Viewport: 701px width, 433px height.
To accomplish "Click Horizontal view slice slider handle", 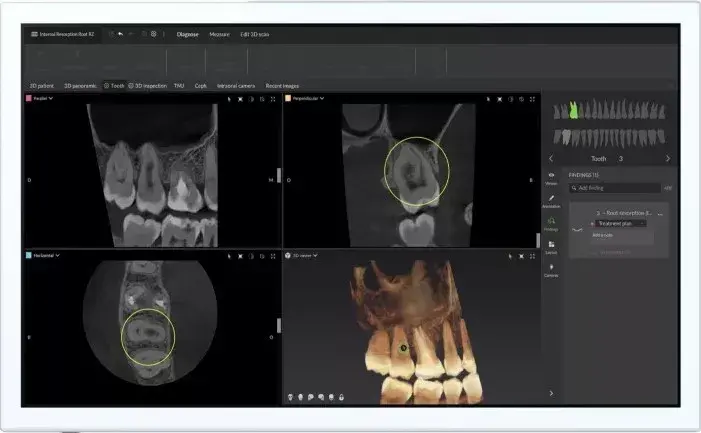I will click(279, 325).
